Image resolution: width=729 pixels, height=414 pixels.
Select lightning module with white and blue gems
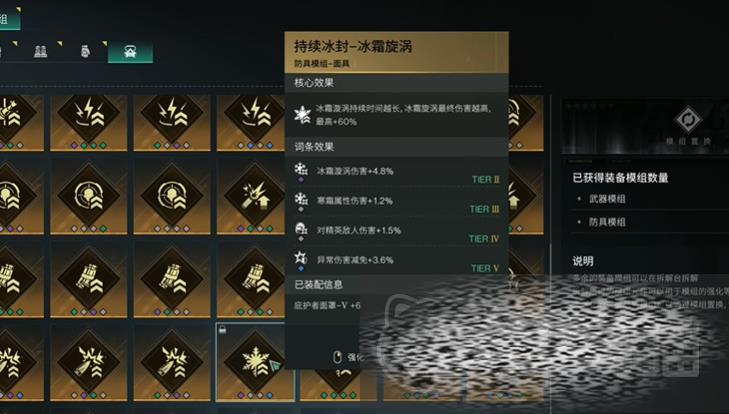(x=251, y=122)
